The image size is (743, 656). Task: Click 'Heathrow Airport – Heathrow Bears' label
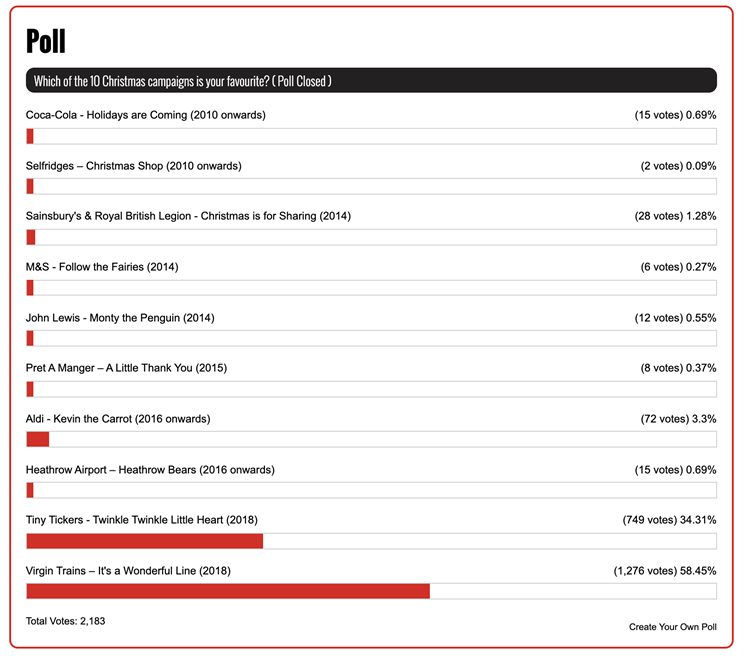click(150, 470)
